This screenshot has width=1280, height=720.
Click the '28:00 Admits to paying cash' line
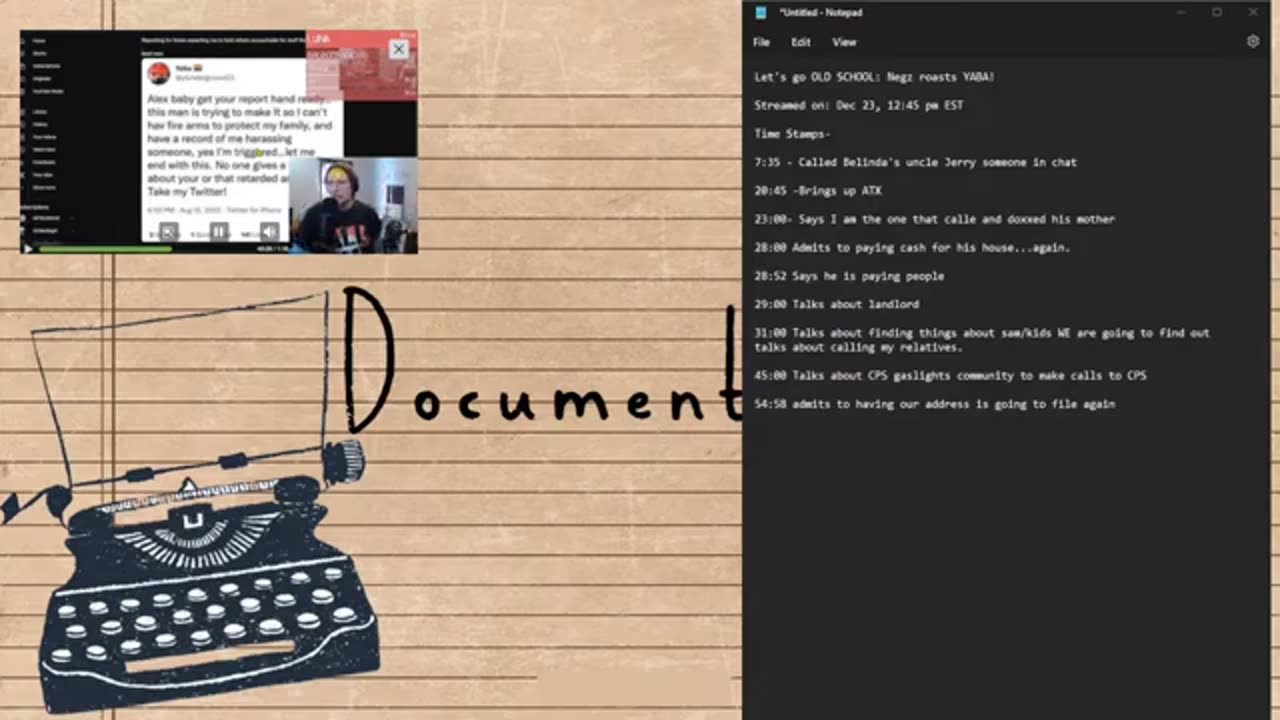912,247
